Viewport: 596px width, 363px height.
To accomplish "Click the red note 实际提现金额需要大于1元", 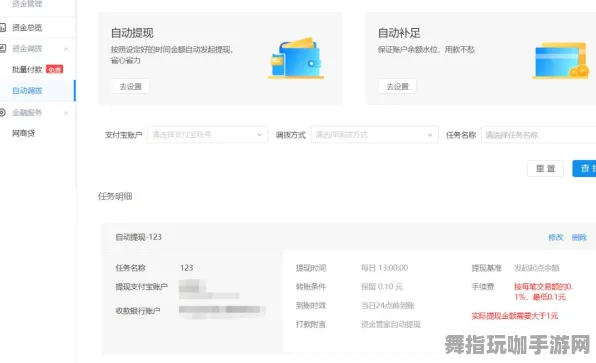I will point(515,315).
